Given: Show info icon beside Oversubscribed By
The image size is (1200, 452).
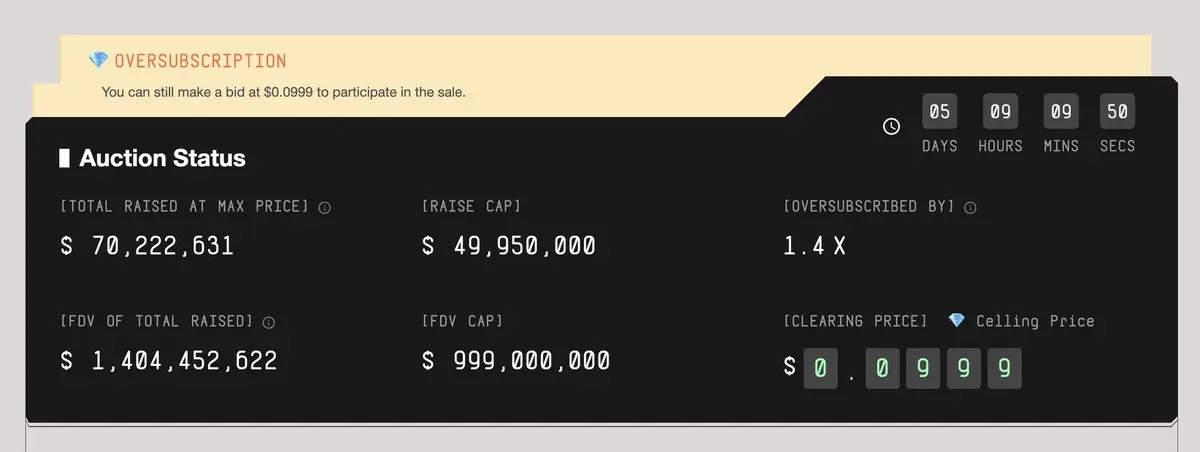Looking at the screenshot, I should point(970,207).
